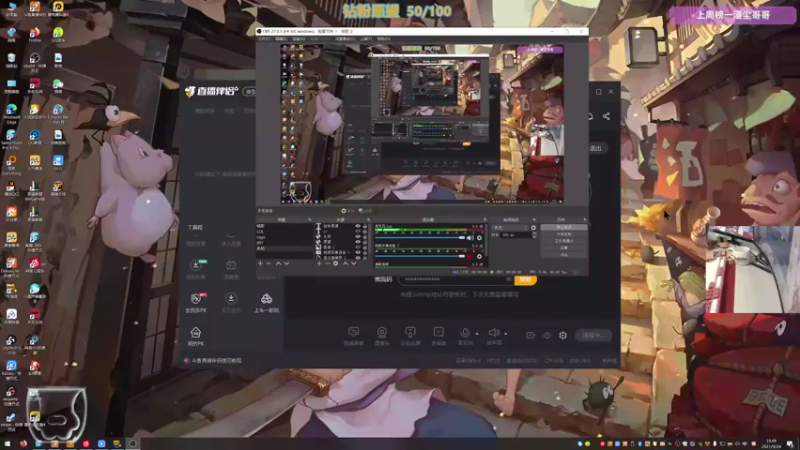Toggle eye visibility of second text source
Viewport: 800px width, 450px height.
click(358, 232)
